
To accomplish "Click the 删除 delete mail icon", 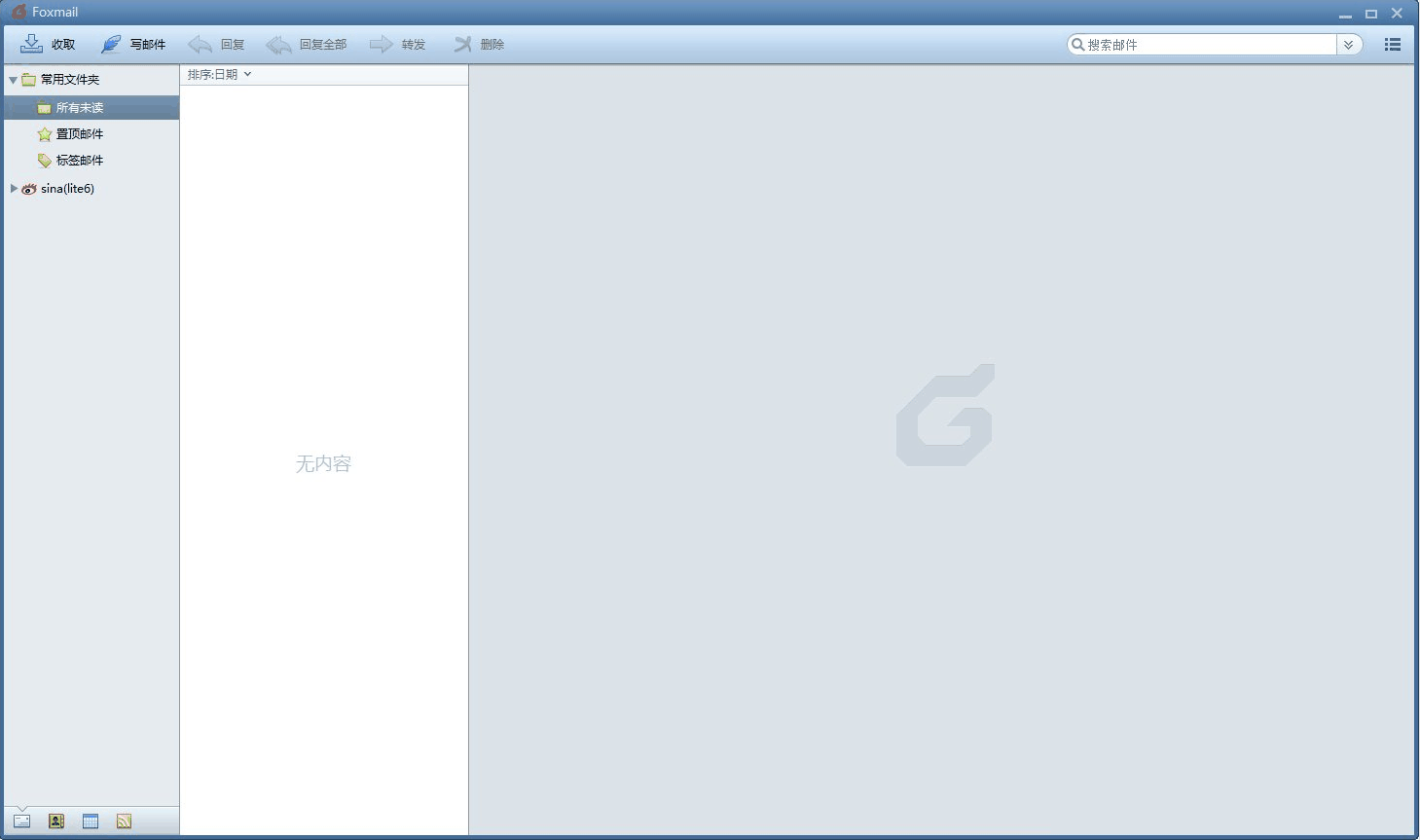I will (x=462, y=43).
